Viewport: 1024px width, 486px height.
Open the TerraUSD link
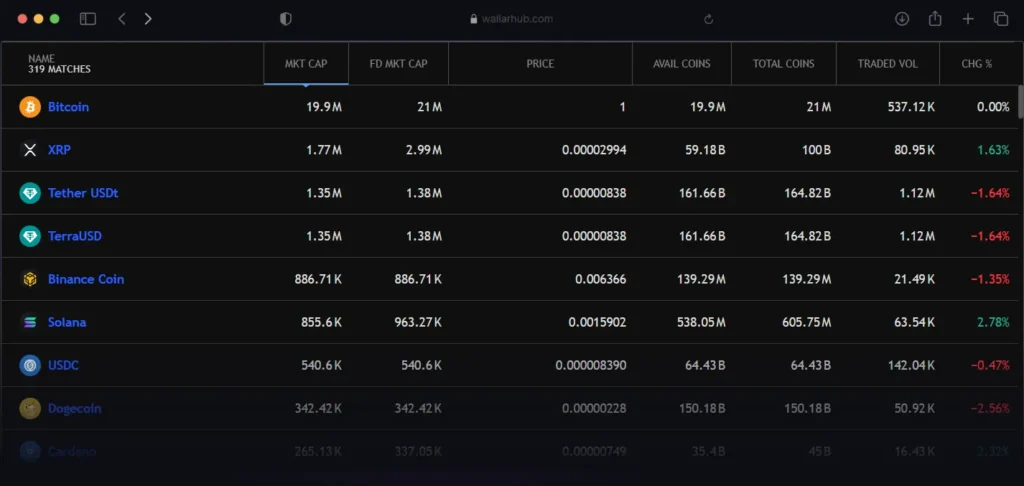(75, 236)
